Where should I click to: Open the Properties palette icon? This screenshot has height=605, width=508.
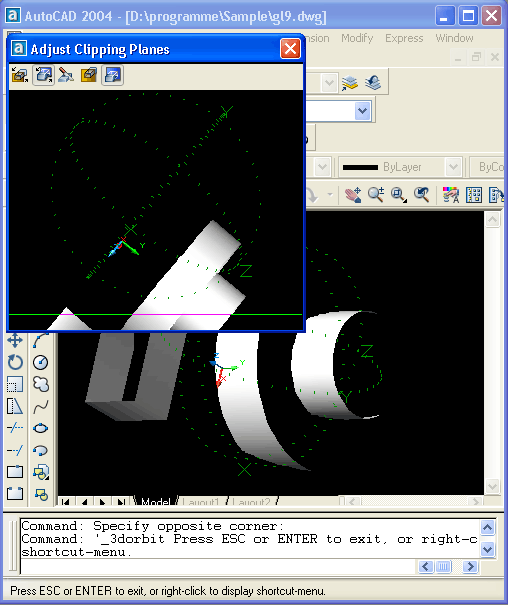(x=451, y=194)
